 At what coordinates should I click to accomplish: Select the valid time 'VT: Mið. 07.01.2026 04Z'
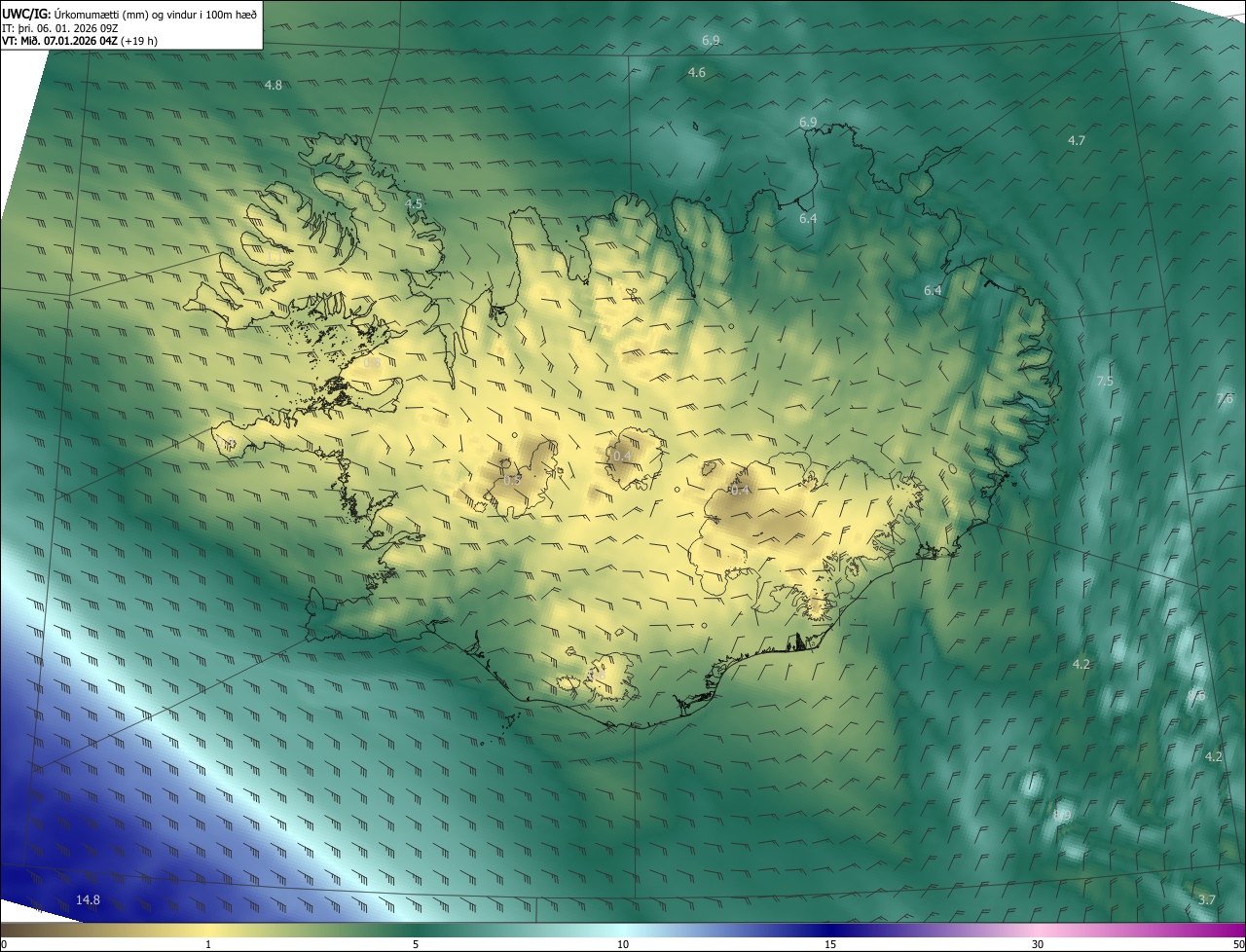coord(60,42)
